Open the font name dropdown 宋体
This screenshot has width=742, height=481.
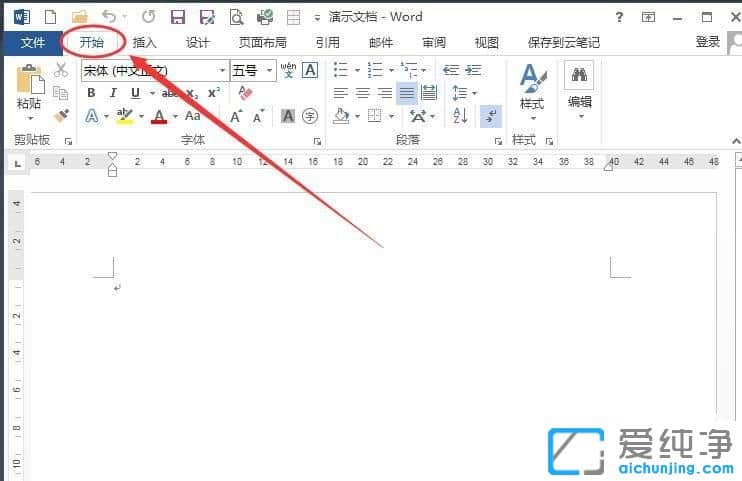coord(222,71)
